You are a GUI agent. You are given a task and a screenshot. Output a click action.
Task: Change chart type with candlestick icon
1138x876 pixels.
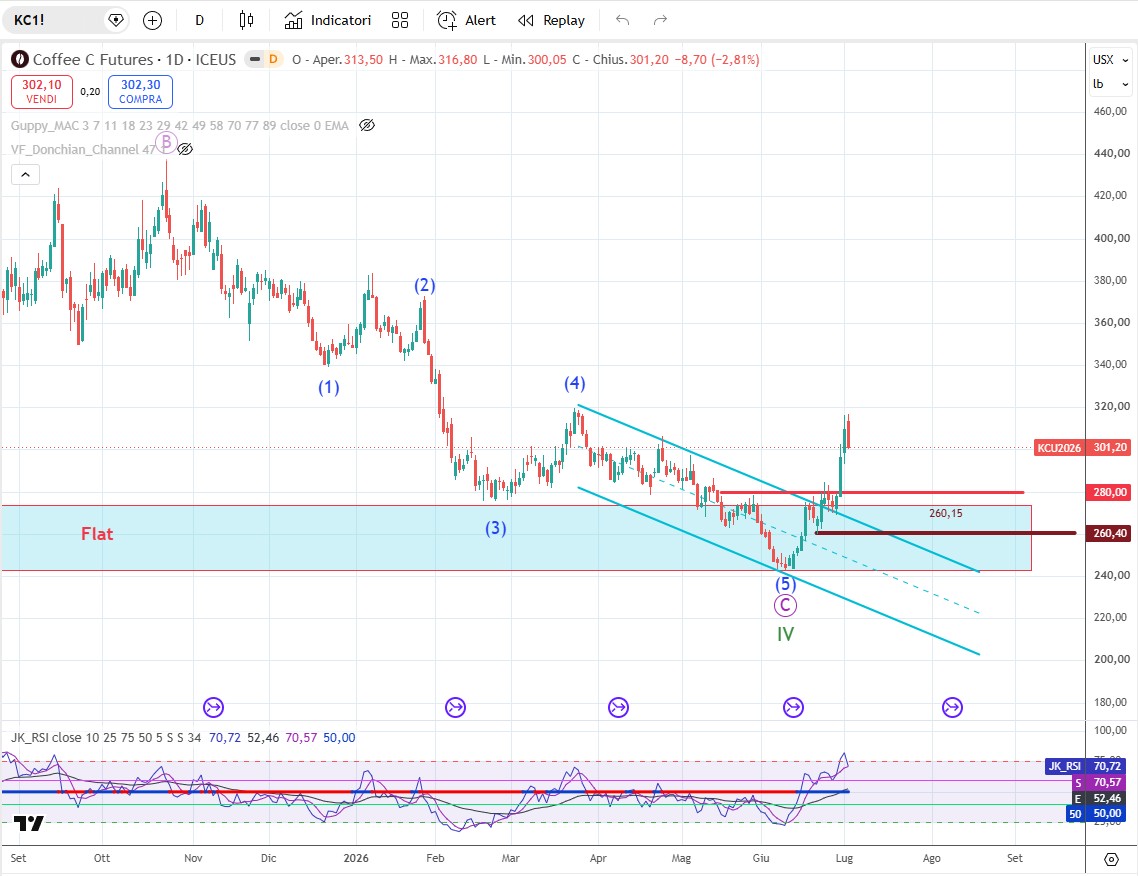pyautogui.click(x=247, y=20)
